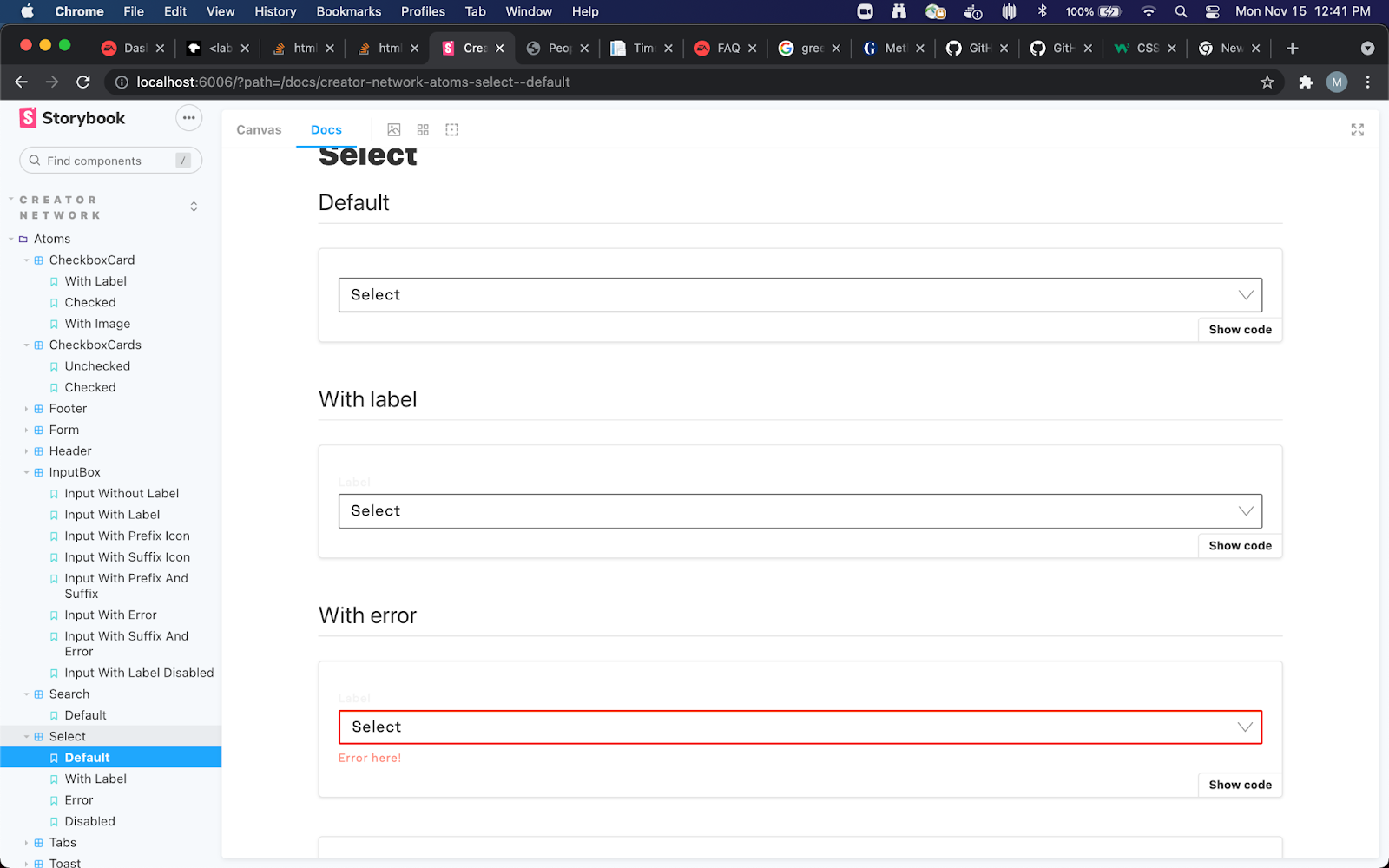Expand the Form component
The width and height of the screenshot is (1389, 868).
[x=63, y=430]
